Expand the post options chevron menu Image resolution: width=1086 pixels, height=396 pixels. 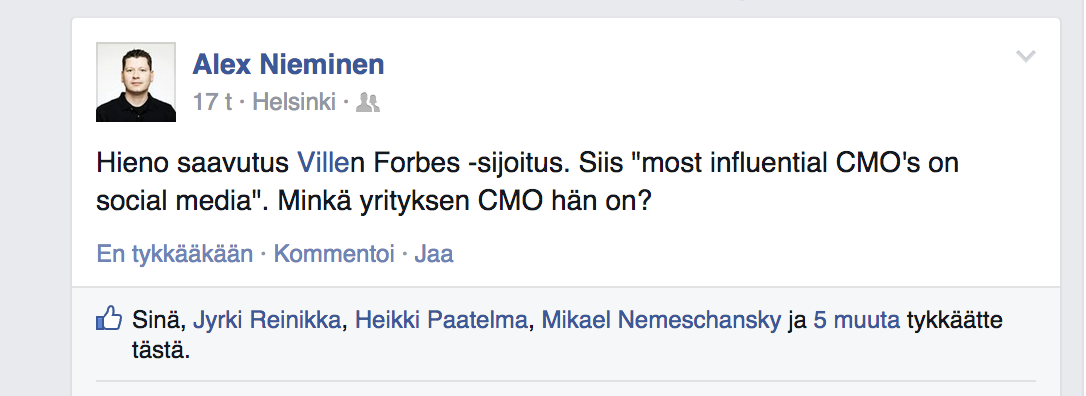(1026, 57)
